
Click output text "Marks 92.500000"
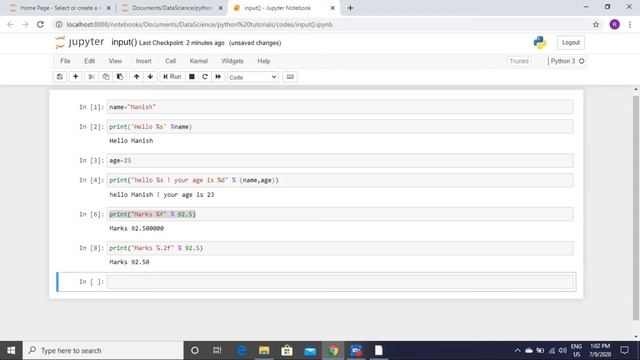coord(136,229)
